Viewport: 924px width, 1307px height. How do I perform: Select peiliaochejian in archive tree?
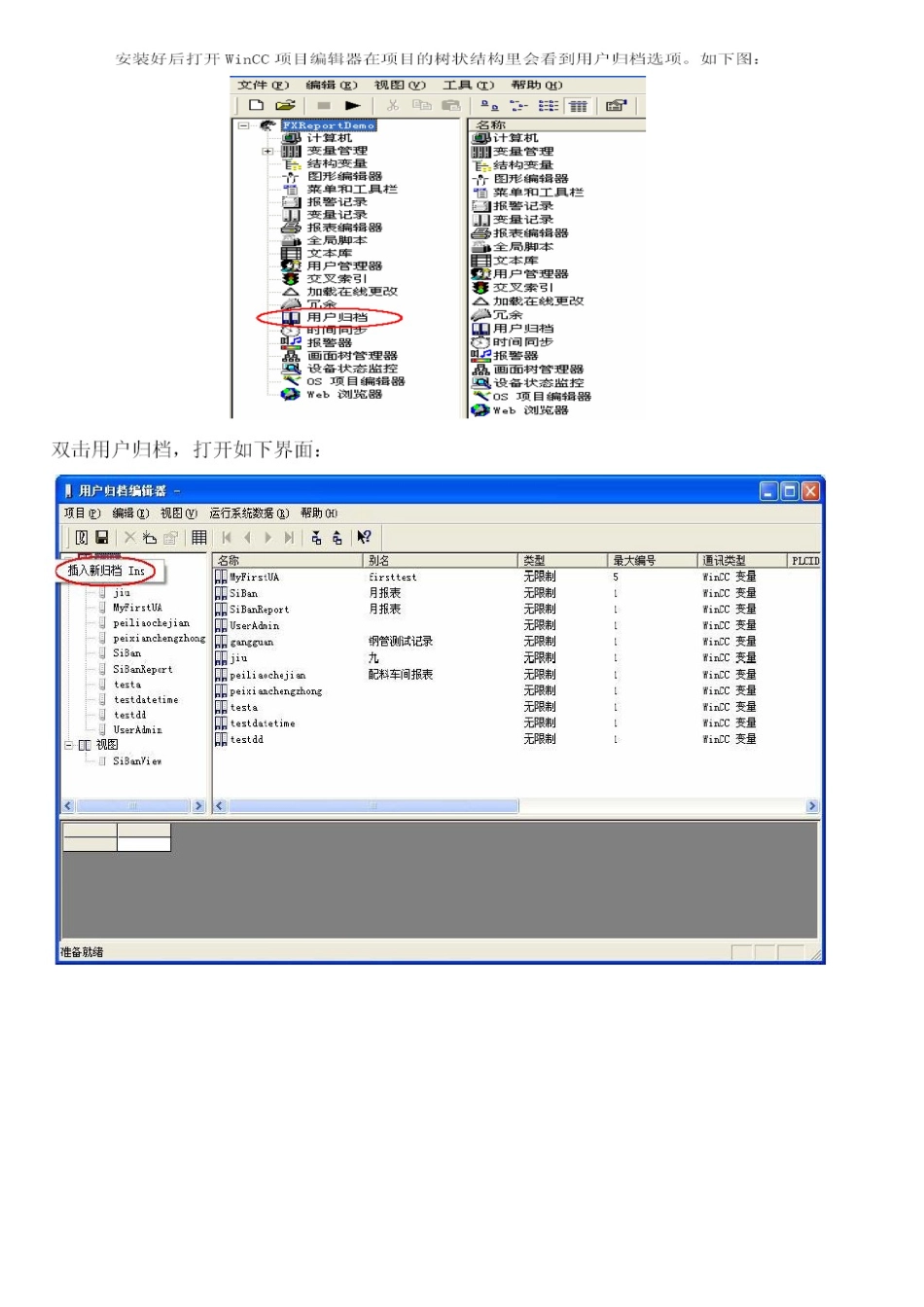(152, 623)
